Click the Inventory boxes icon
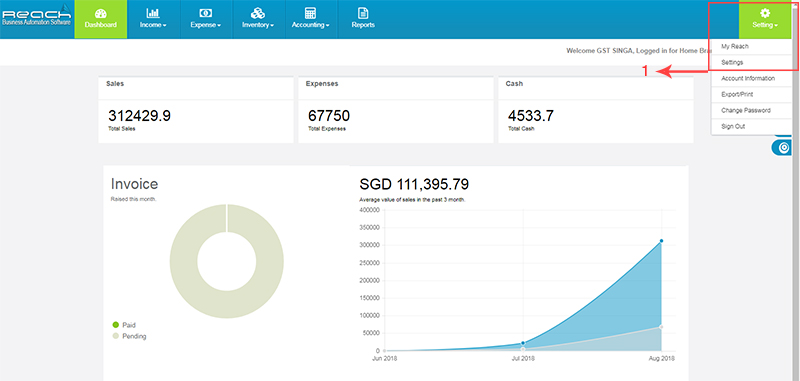The image size is (800, 381). pos(258,13)
